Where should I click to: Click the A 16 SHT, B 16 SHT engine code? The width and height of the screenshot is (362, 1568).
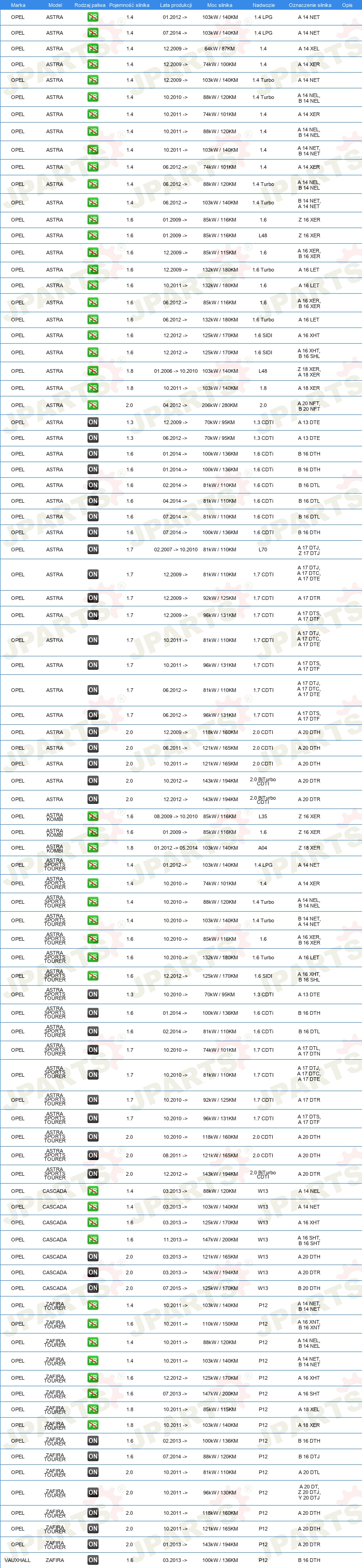coord(309,1241)
